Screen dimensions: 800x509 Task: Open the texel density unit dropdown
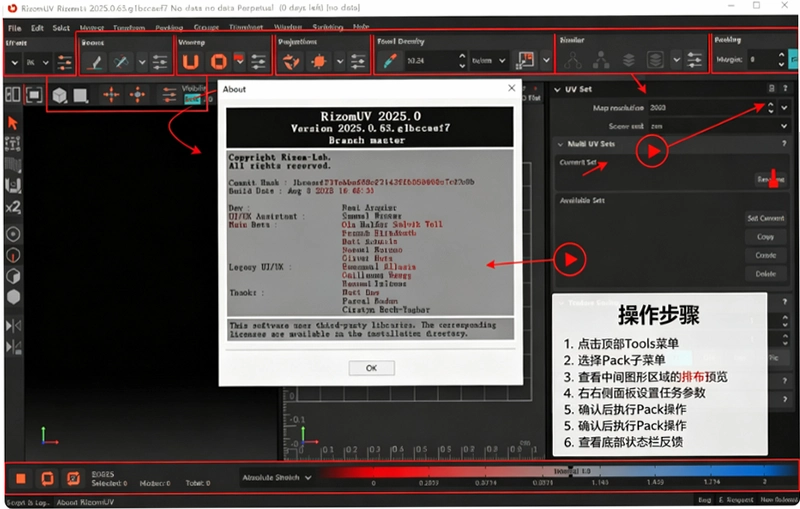[489, 61]
